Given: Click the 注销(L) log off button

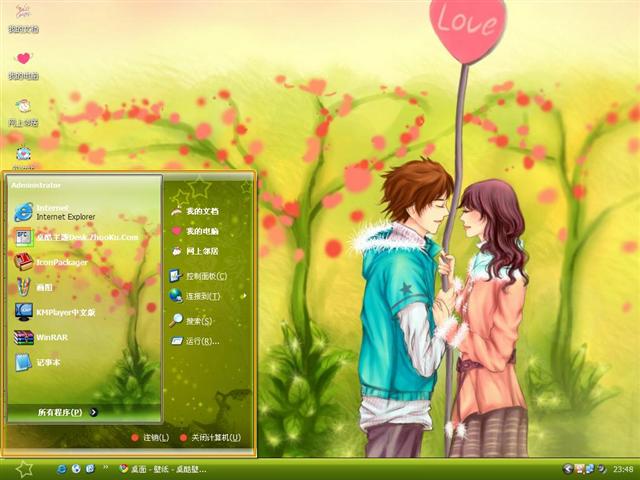Looking at the screenshot, I should pyautogui.click(x=150, y=438).
